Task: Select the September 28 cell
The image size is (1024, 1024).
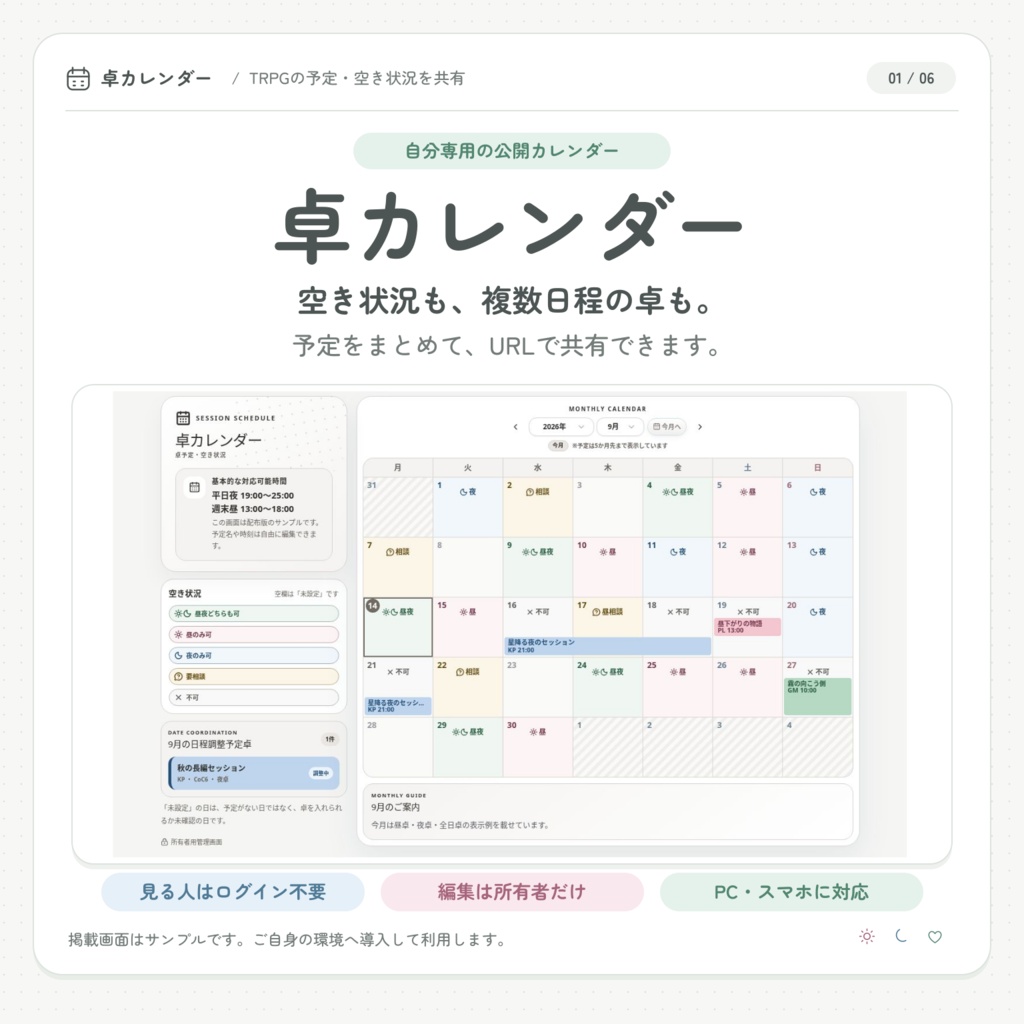Action: 398,747
